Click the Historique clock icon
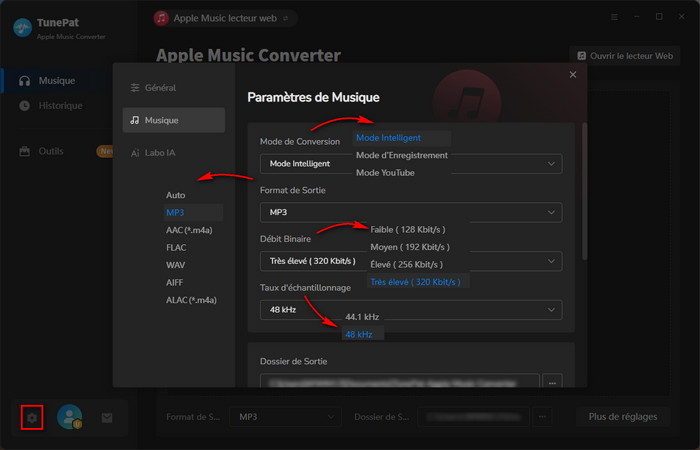 [25, 106]
